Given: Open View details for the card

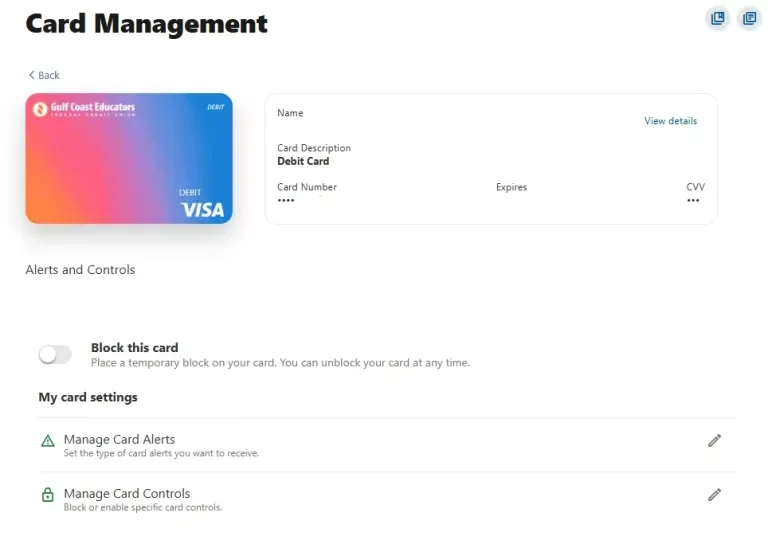Looking at the screenshot, I should pos(671,121).
